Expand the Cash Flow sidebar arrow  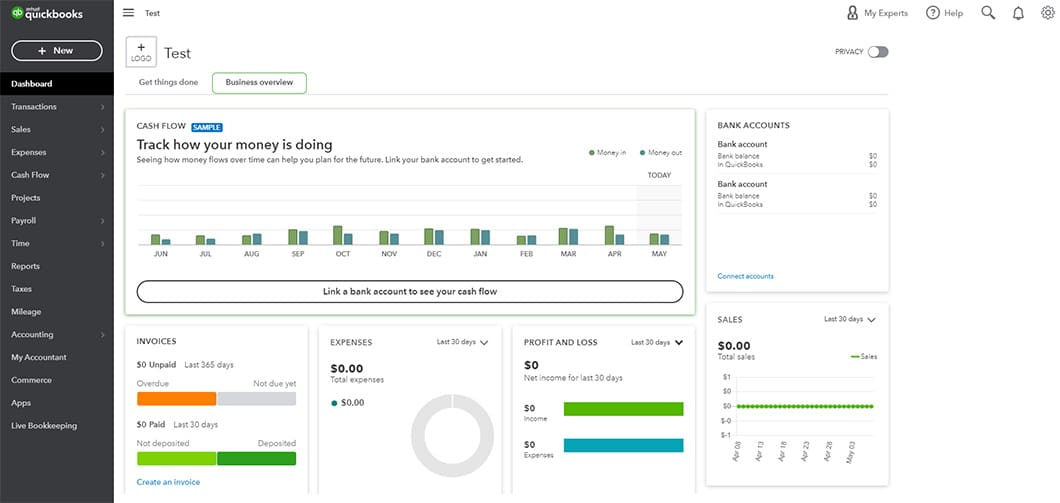click(x=103, y=175)
